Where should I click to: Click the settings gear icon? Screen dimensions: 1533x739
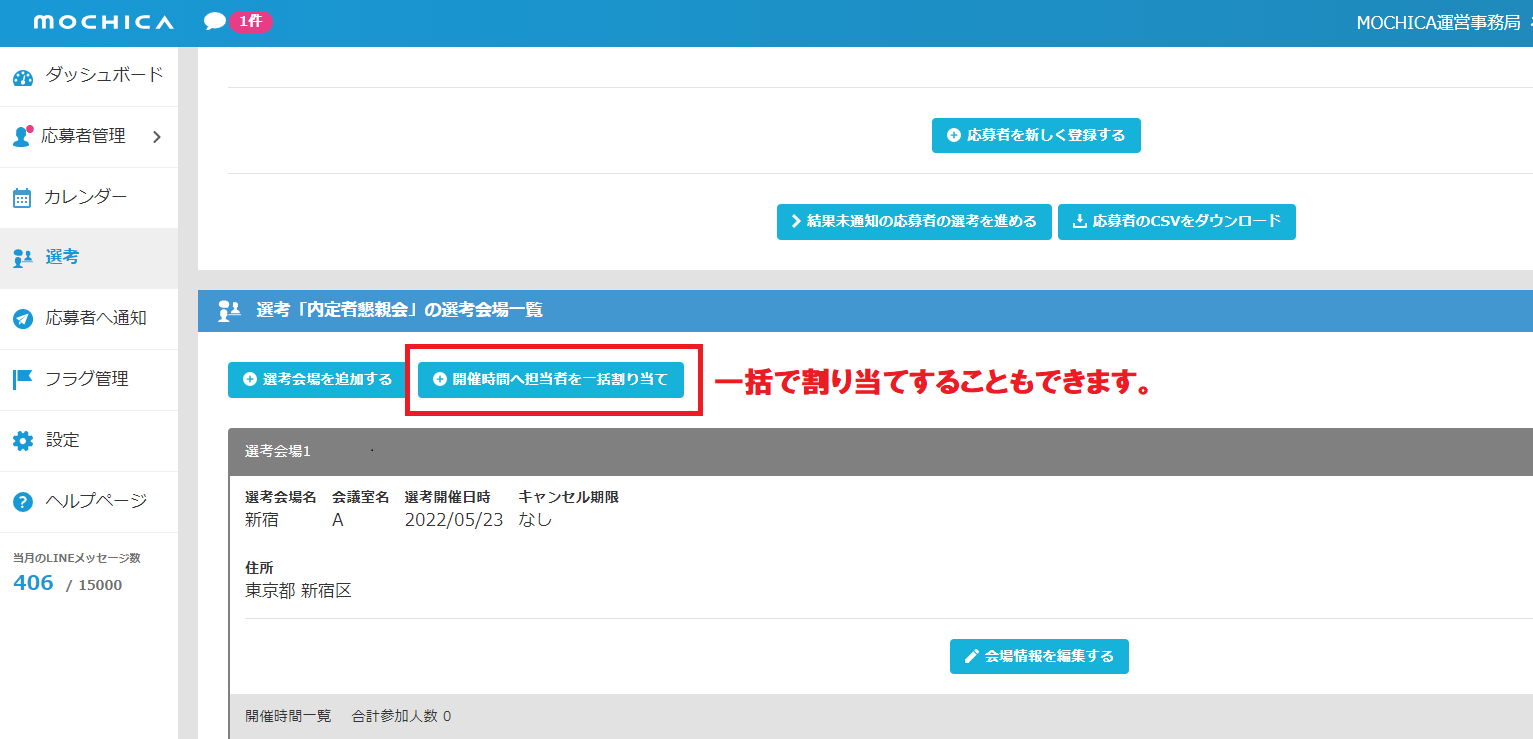click(22, 441)
